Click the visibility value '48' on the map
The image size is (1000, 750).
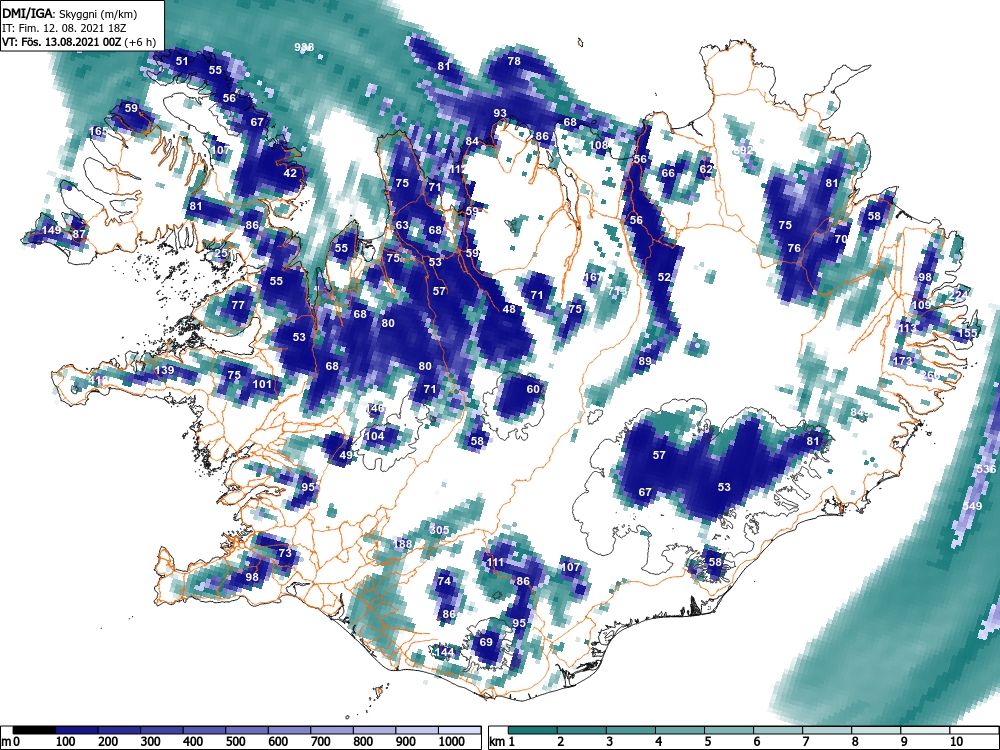point(509,309)
